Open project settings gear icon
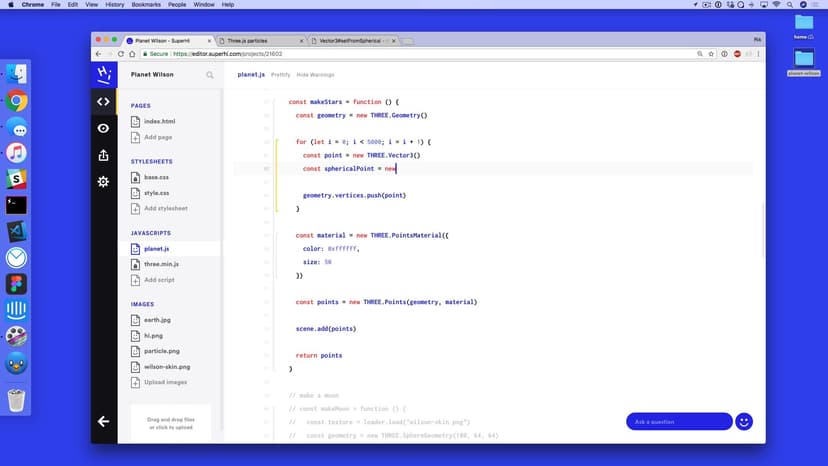828x466 pixels. coord(103,181)
